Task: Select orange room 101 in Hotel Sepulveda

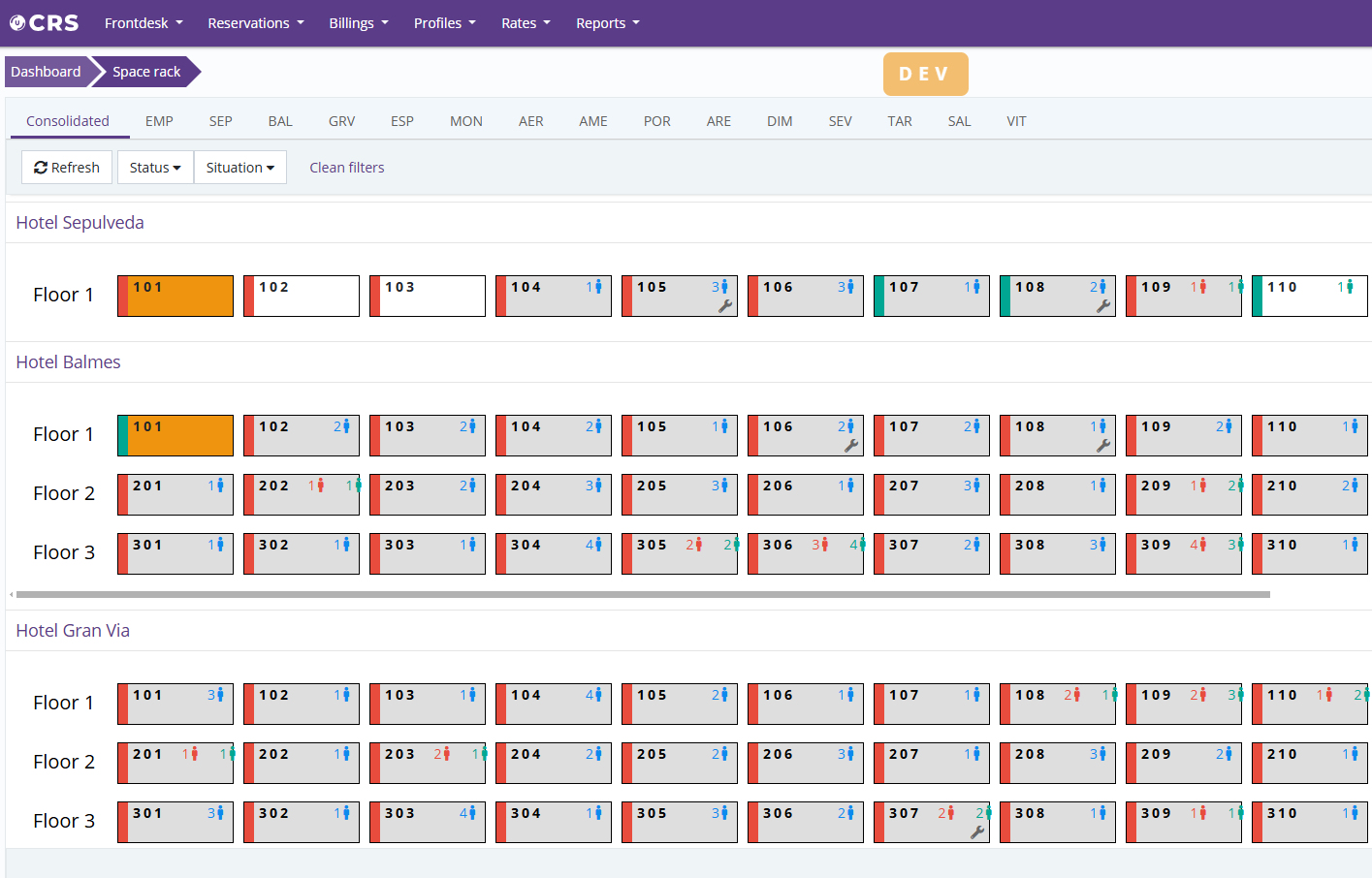Action: point(179,297)
